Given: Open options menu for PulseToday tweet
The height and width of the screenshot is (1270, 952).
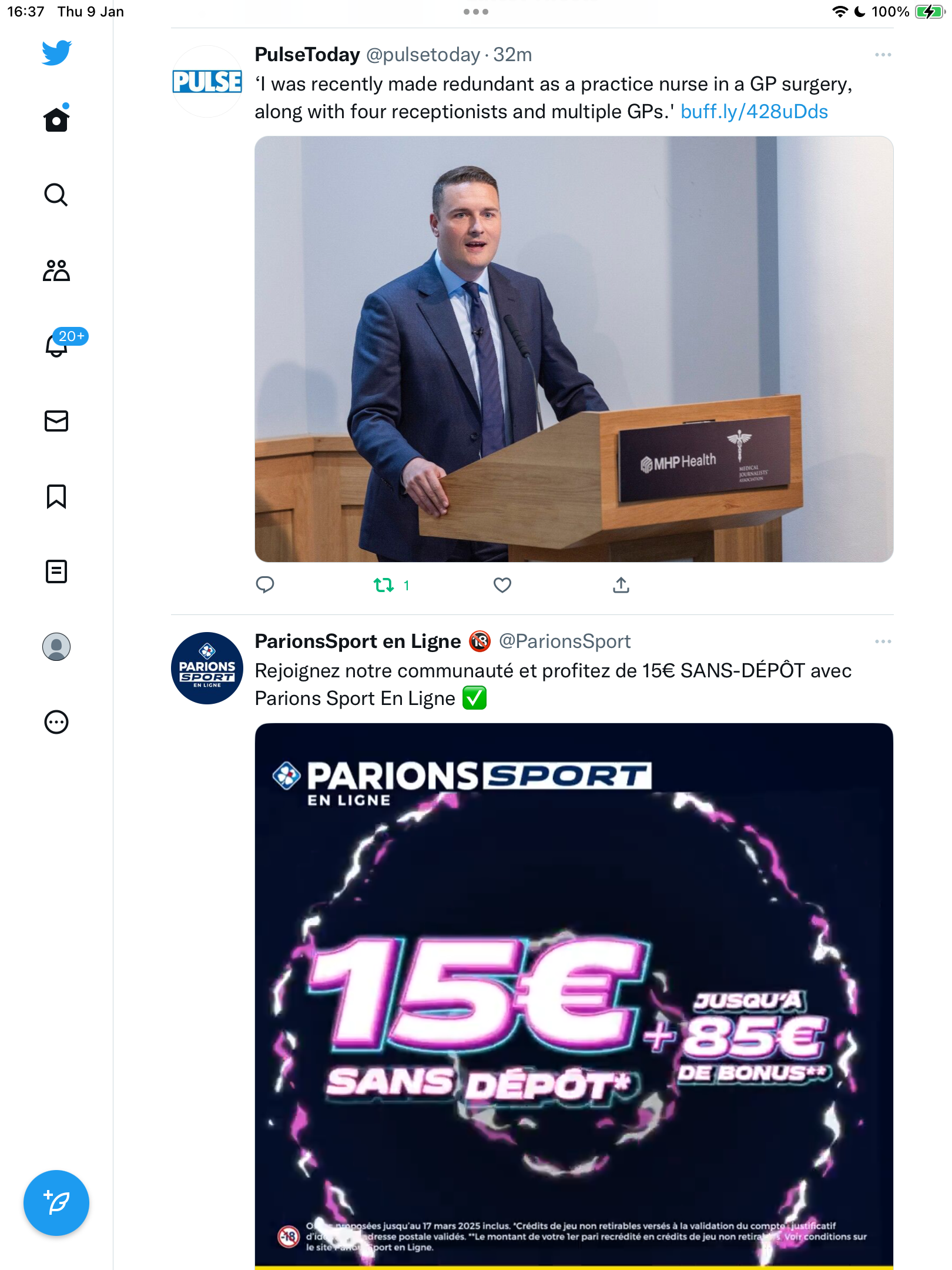Looking at the screenshot, I should 883,55.
